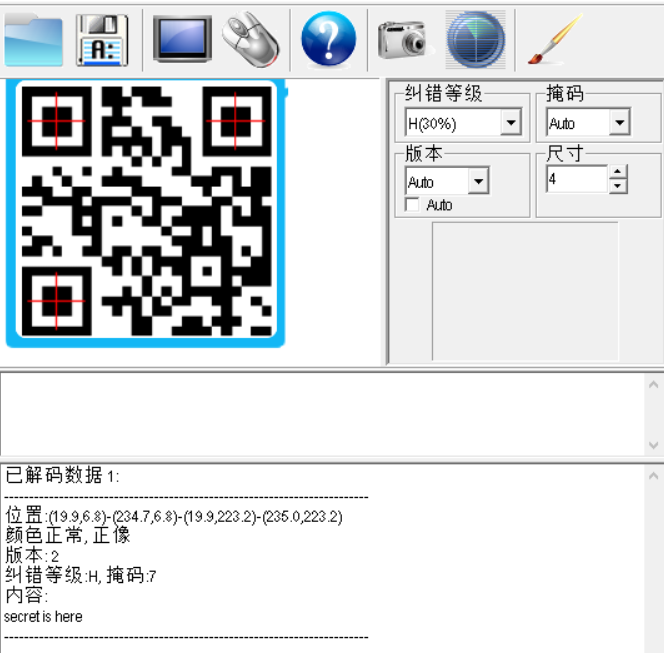Click down arrow of input area scrollbar
This screenshot has height=653, width=664.
click(653, 445)
